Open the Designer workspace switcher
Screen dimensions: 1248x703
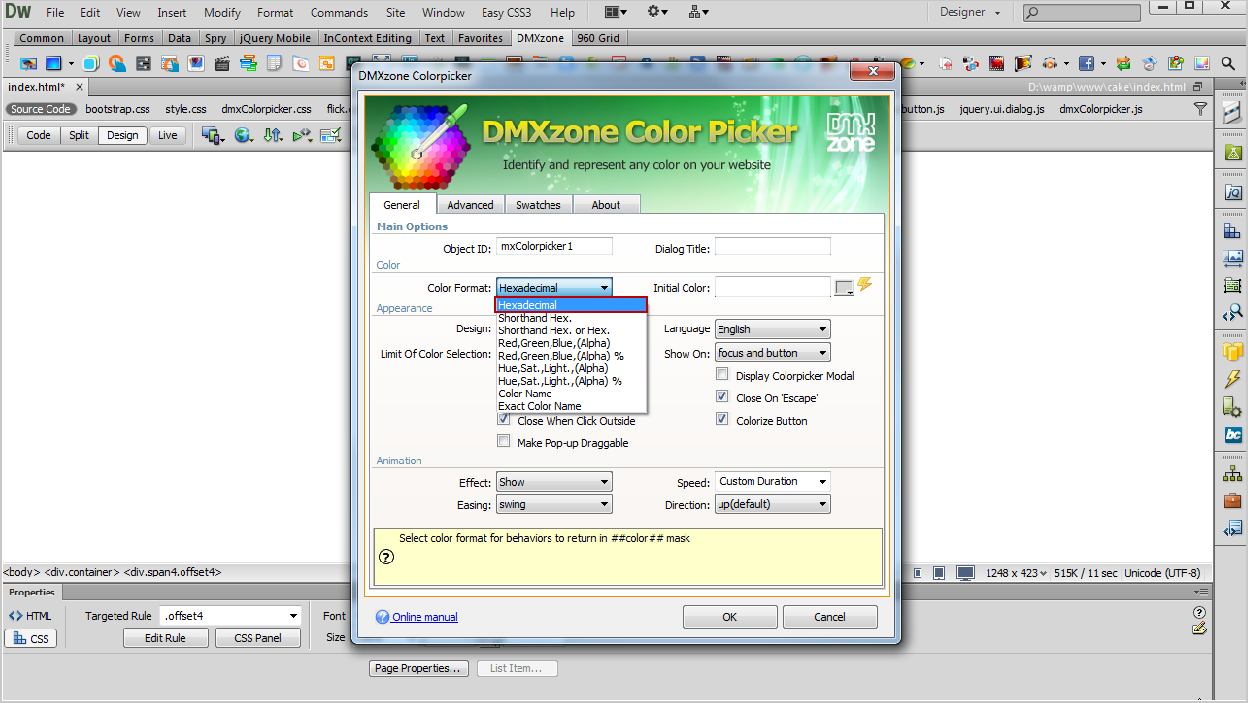point(969,12)
